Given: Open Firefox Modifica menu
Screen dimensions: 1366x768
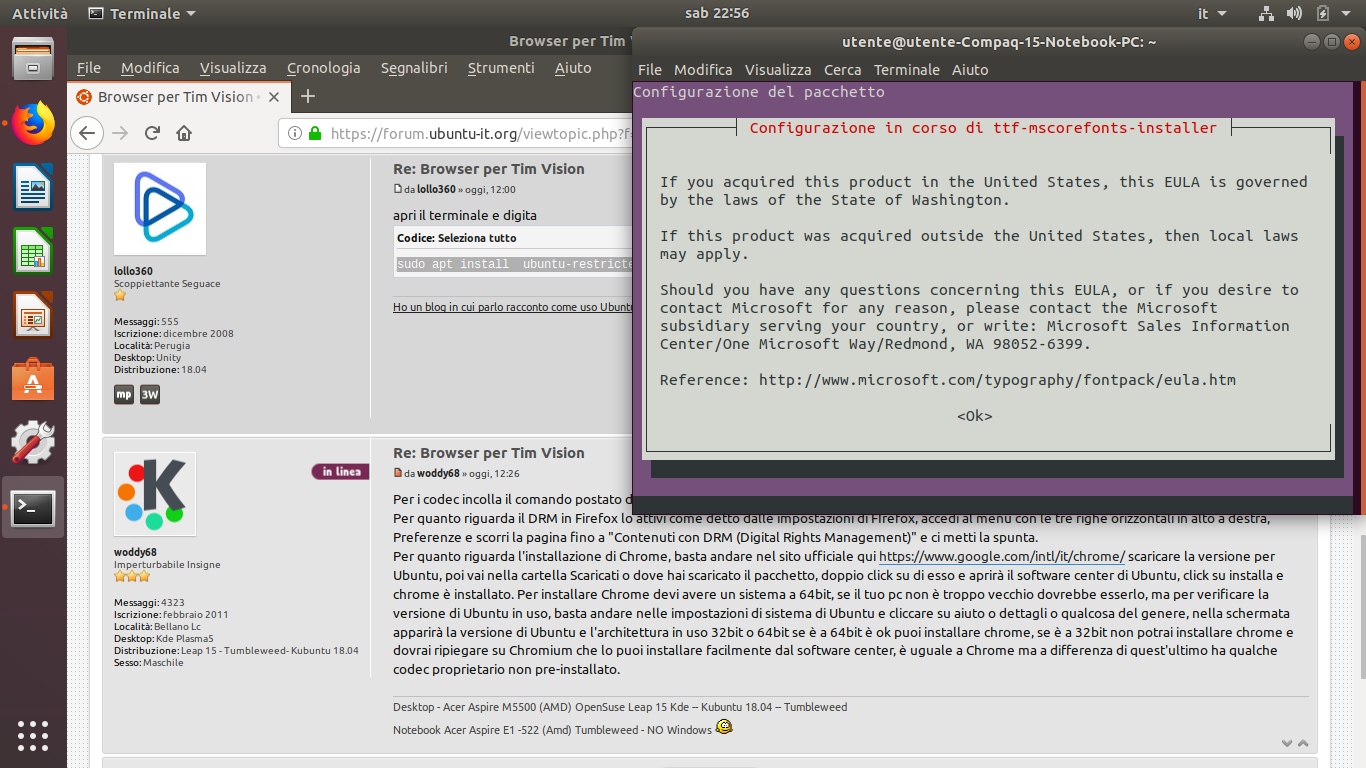Looking at the screenshot, I should click(x=150, y=68).
